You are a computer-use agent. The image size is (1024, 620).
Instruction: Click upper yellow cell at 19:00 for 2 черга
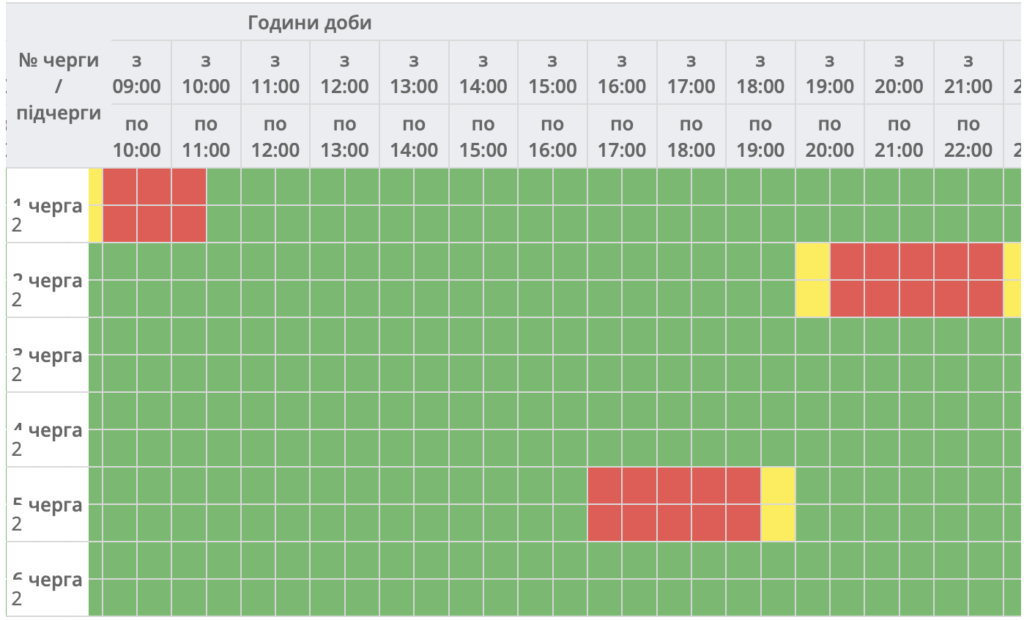click(x=813, y=261)
